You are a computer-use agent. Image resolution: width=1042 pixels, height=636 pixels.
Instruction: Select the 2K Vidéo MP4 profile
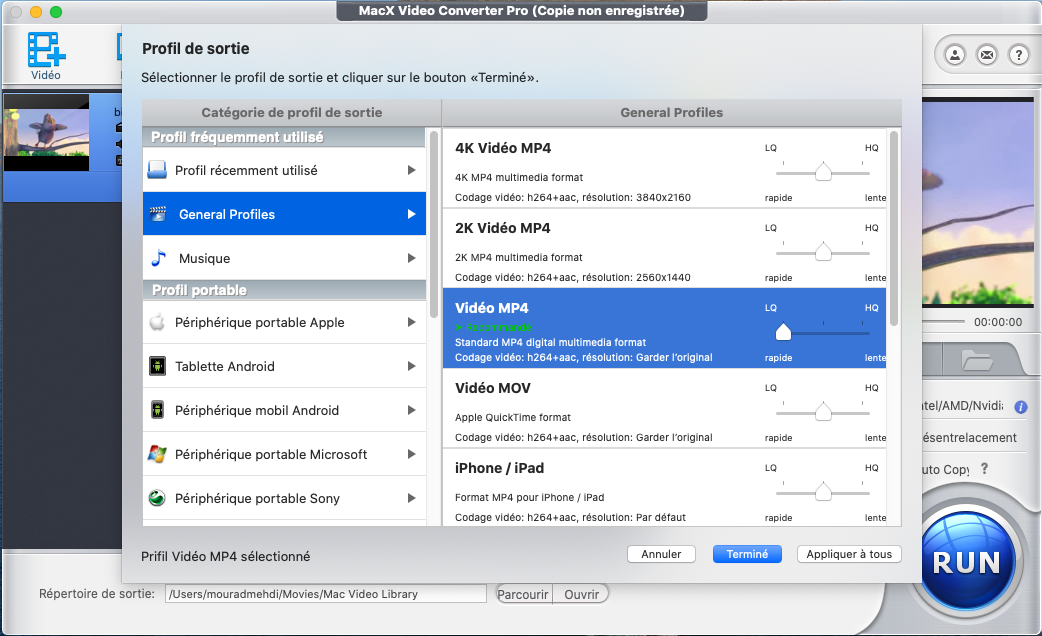pyautogui.click(x=665, y=248)
